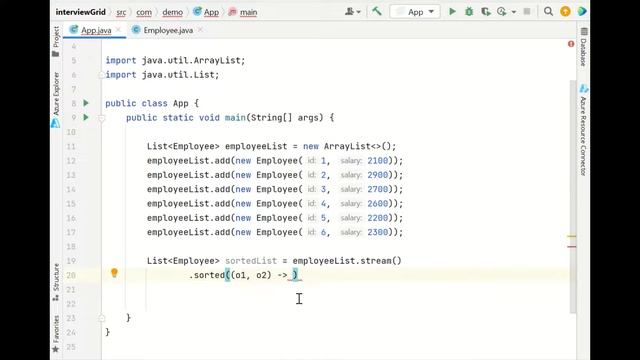Viewport: 640px width, 360px height.
Task: Run main method from gutter arrow
Action: (x=86, y=117)
